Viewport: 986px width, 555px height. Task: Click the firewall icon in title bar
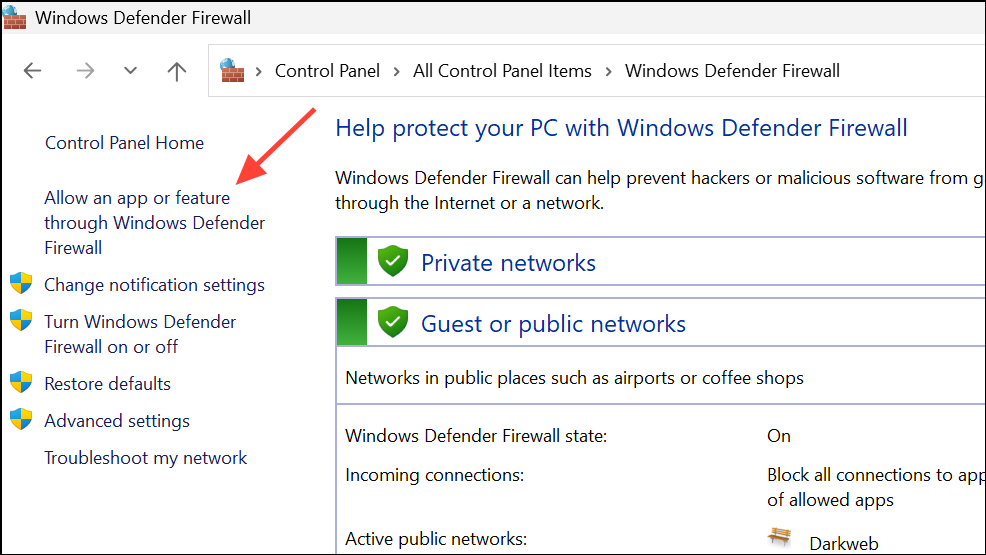click(15, 17)
